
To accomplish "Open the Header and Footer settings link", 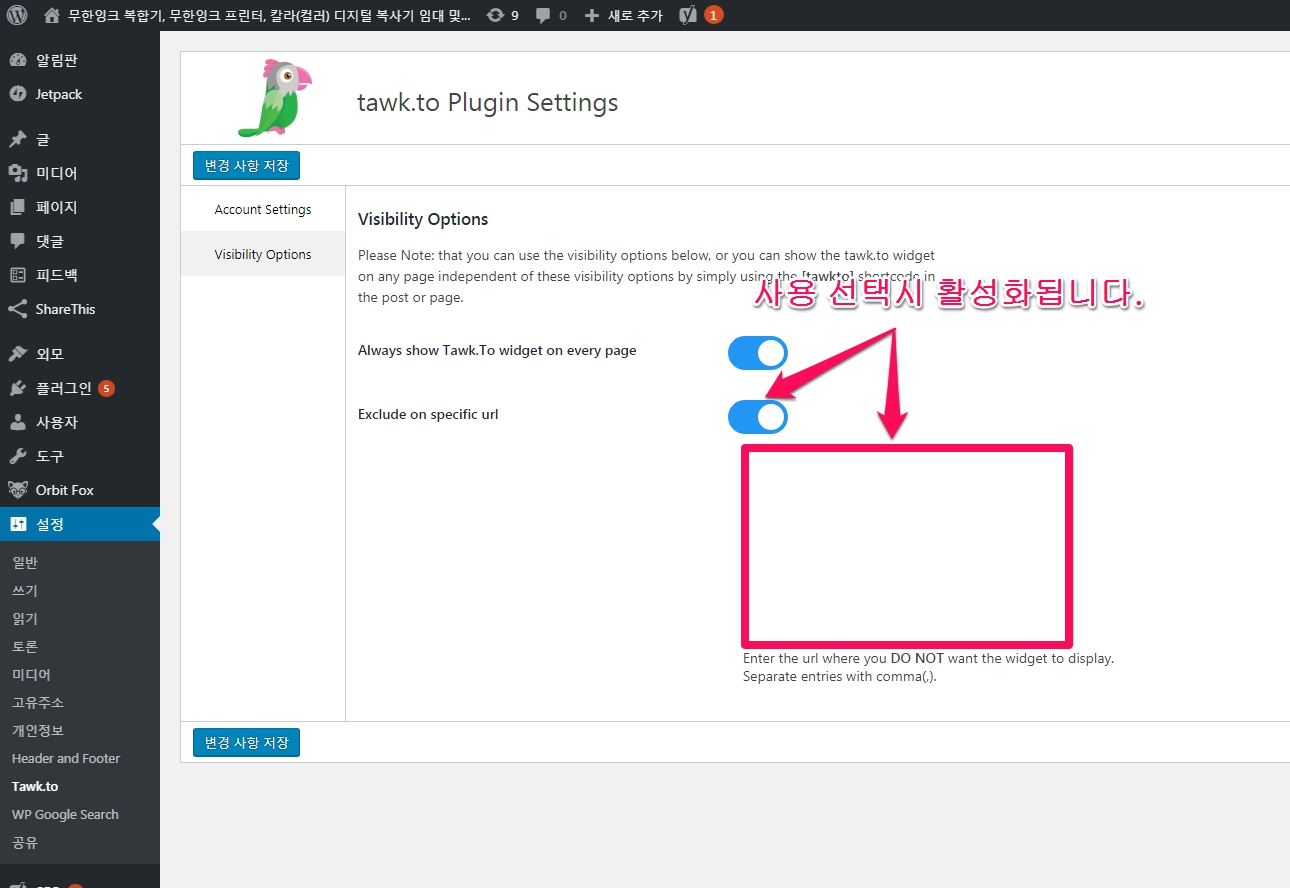I will tap(66, 758).
